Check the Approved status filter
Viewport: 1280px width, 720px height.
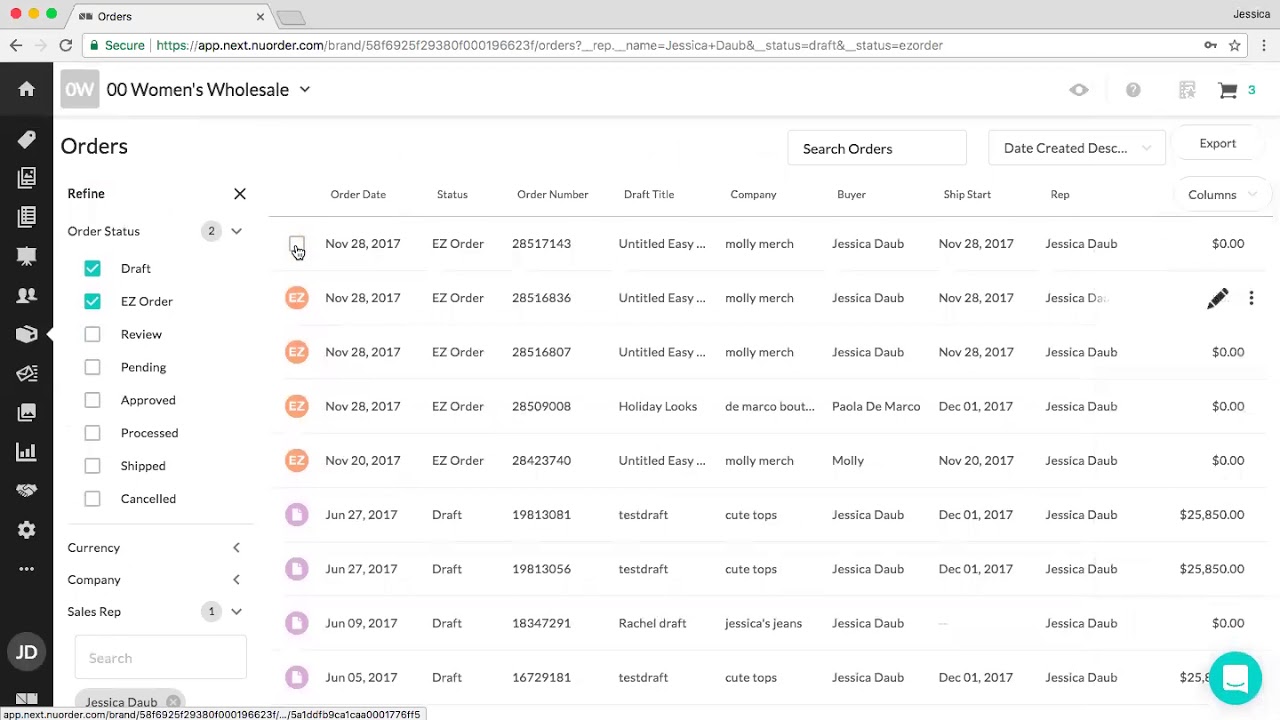(92, 400)
